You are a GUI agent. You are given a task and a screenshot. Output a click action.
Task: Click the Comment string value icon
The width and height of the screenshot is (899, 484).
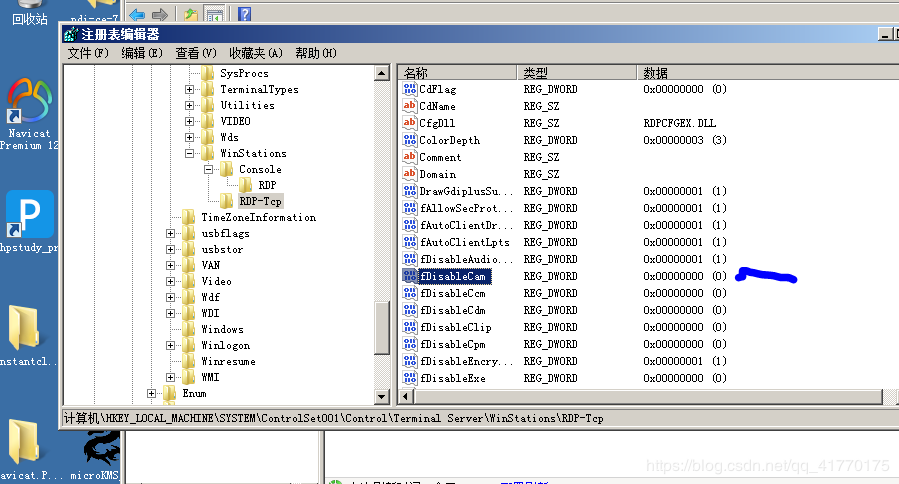pos(409,157)
